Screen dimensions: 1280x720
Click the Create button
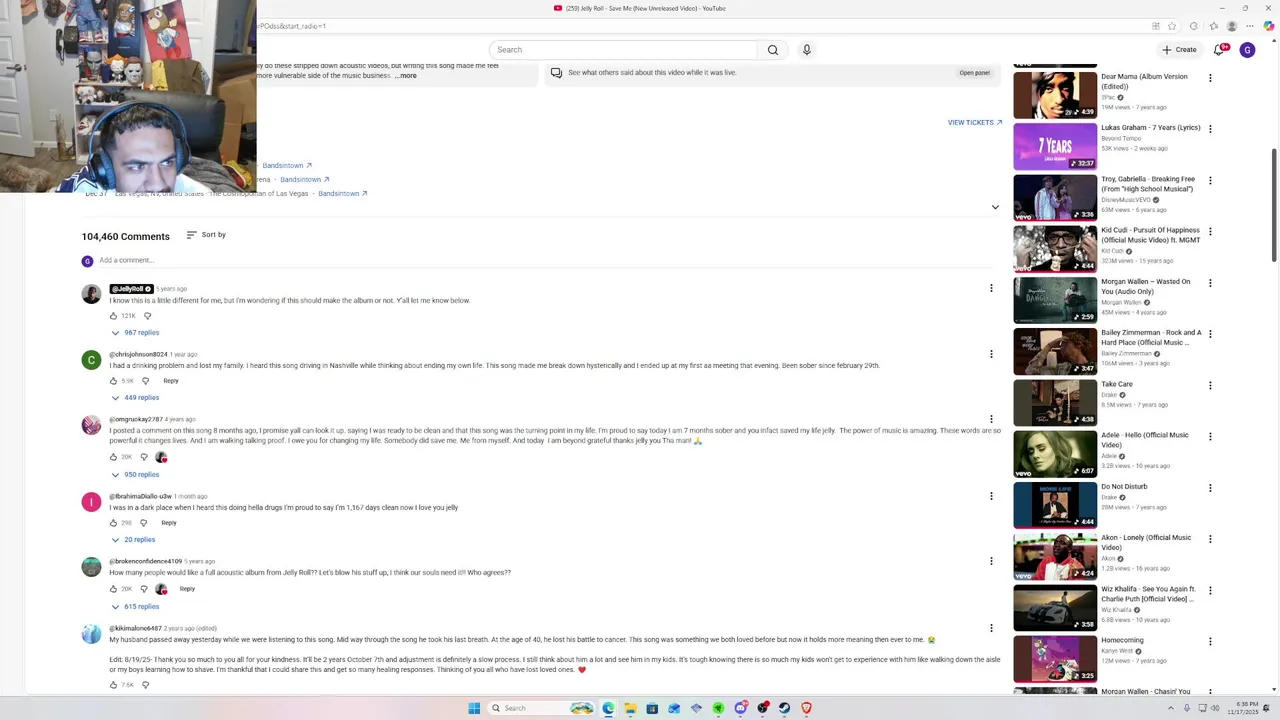pyautogui.click(x=1180, y=50)
